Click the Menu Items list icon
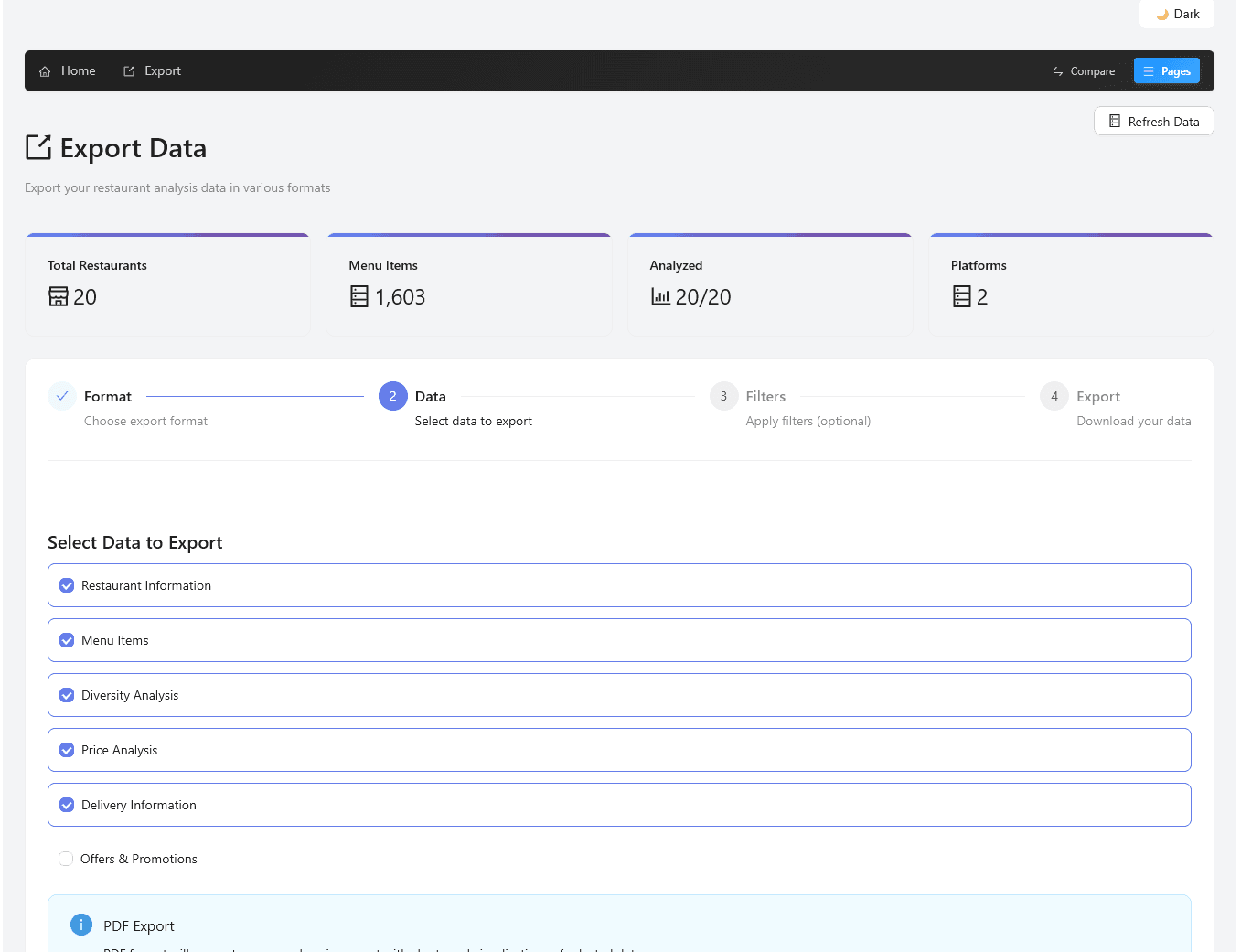The height and width of the screenshot is (952, 1241). 359,296
